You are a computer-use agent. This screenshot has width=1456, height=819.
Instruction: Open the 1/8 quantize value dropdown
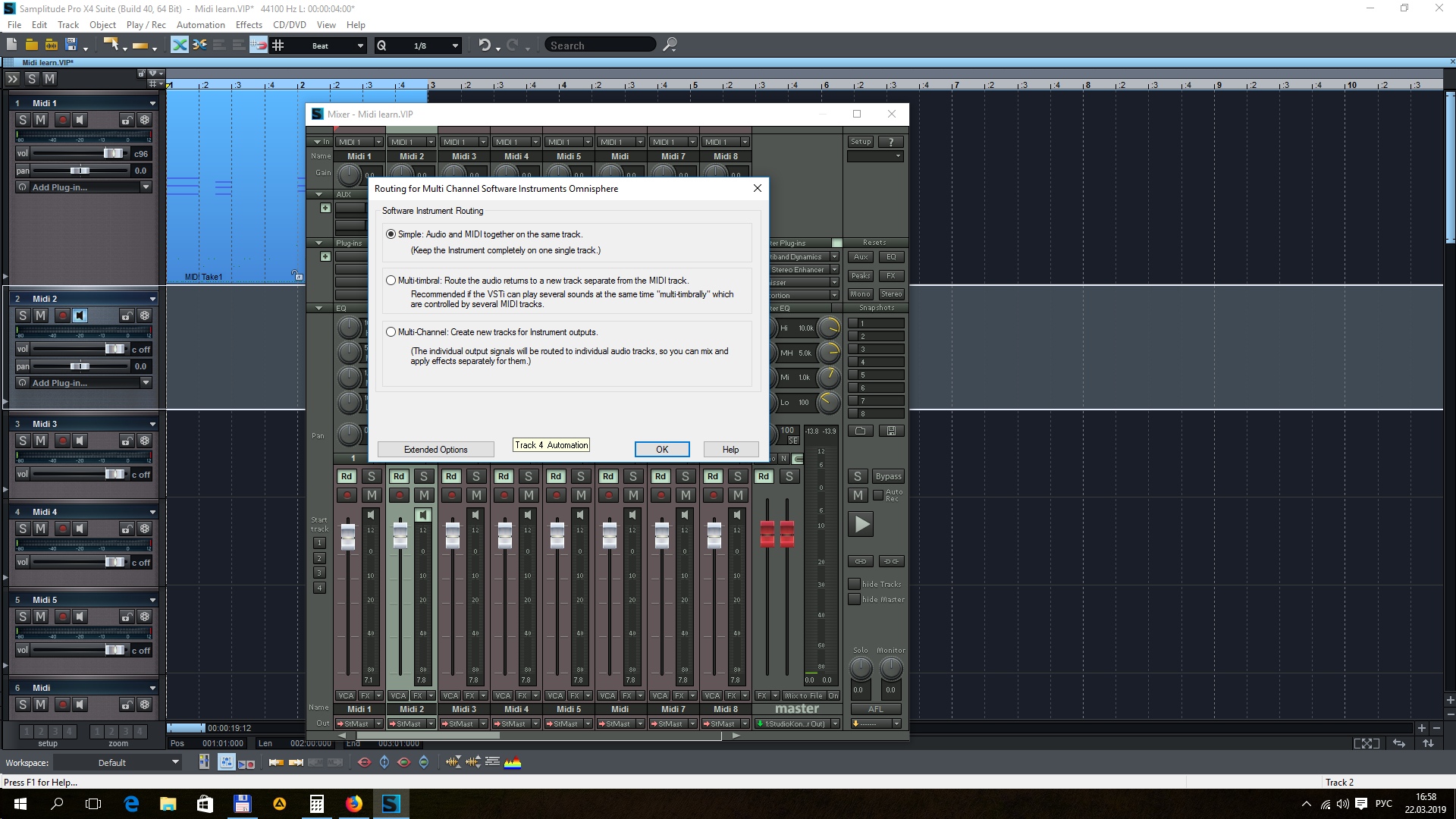[x=455, y=45]
